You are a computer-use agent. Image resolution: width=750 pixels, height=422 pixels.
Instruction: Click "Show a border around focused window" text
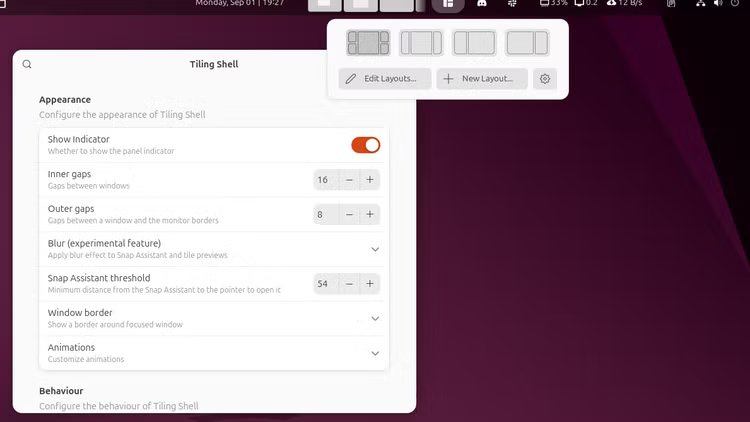click(x=115, y=324)
